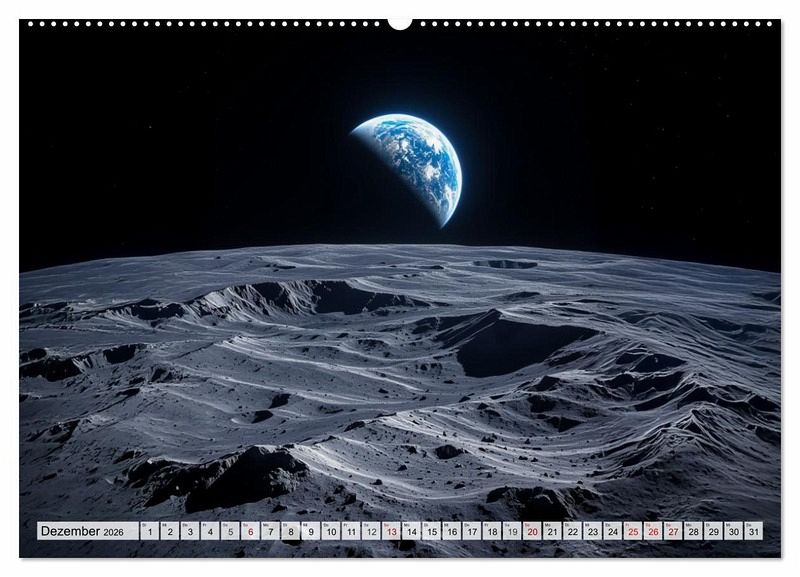The image size is (800, 577).
Task: Select red Sunday 27 in the calendar
Action: pos(673,532)
